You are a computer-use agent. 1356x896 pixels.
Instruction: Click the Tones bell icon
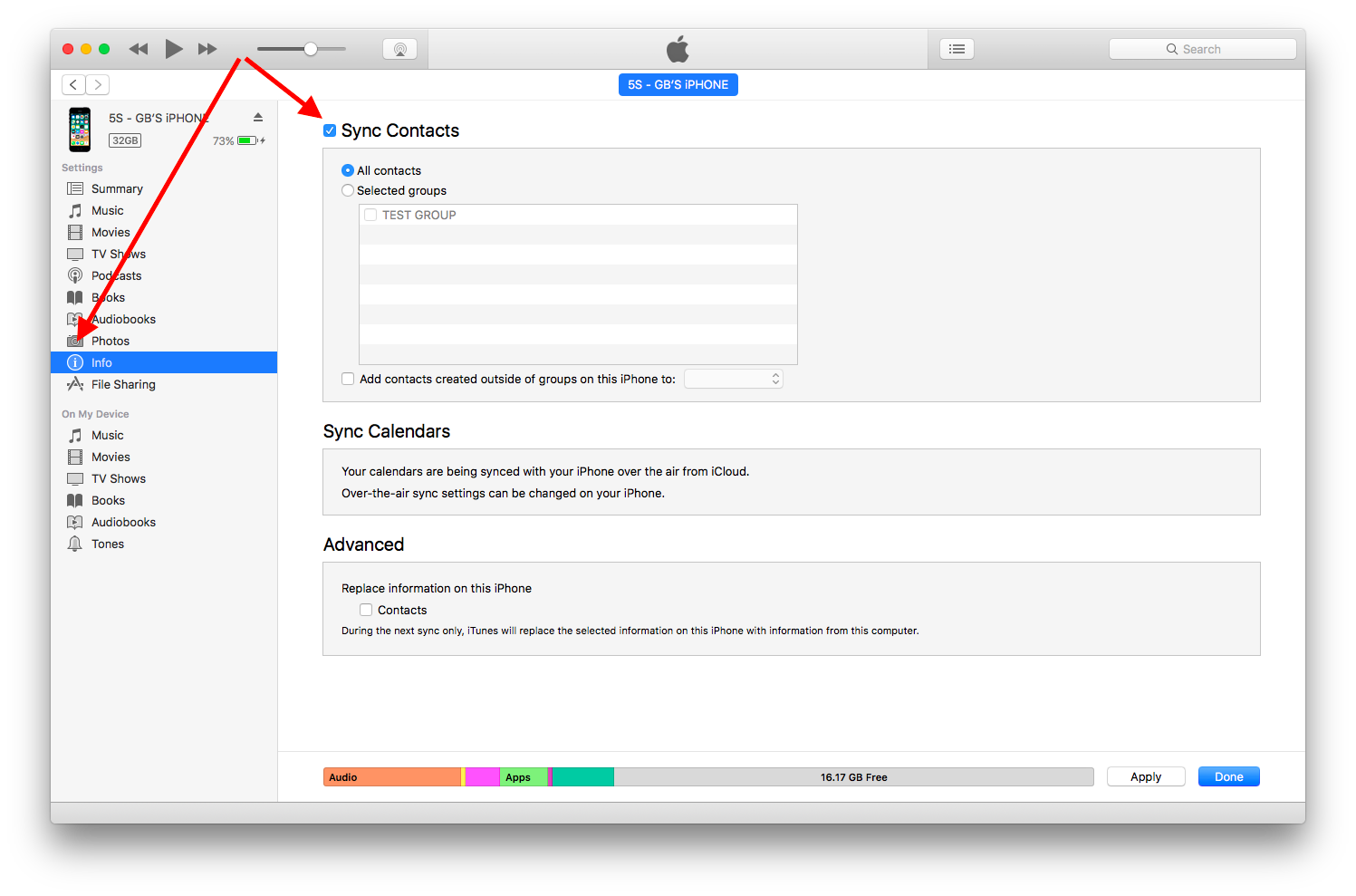[x=75, y=544]
